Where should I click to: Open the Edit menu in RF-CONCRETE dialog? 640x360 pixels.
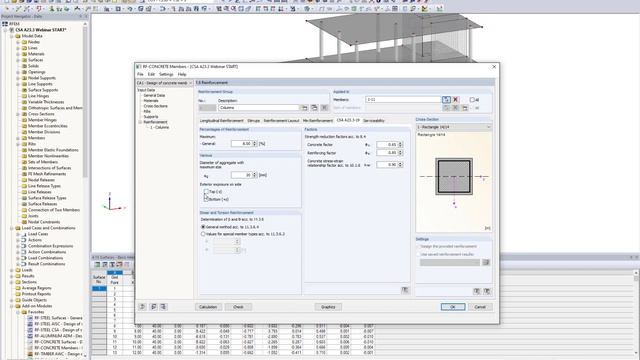[x=151, y=74]
